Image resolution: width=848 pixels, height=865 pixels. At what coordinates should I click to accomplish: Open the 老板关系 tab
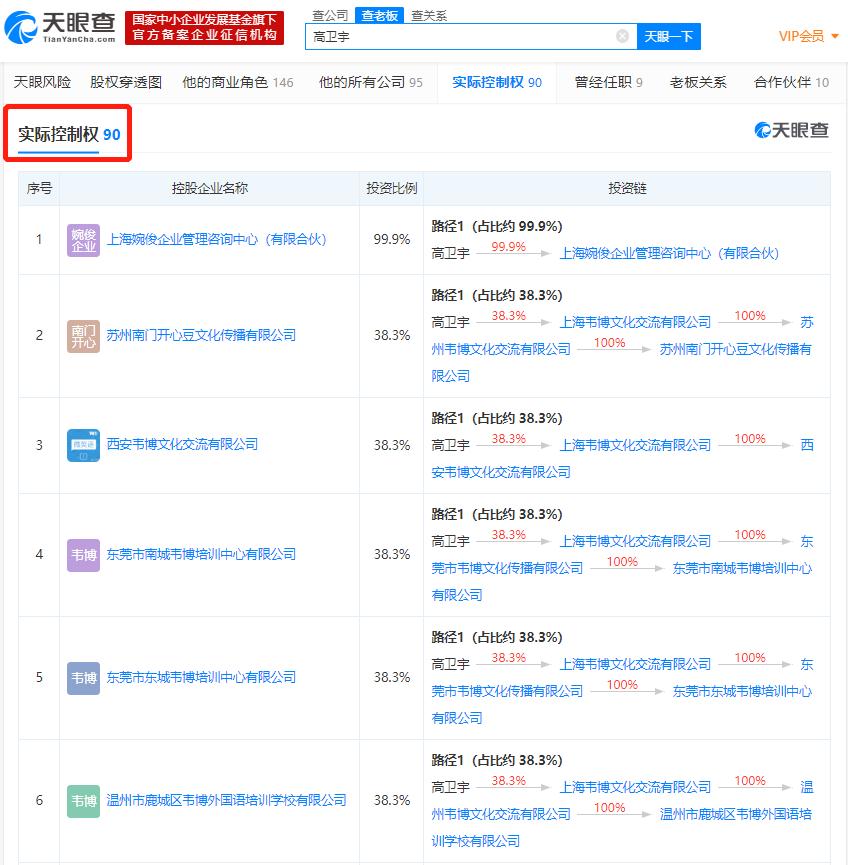[x=697, y=82]
